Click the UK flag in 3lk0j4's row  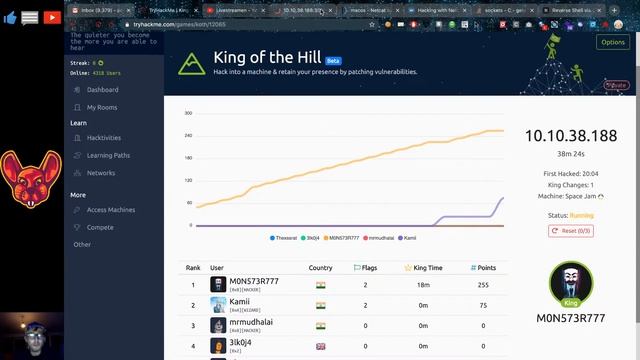pos(320,346)
